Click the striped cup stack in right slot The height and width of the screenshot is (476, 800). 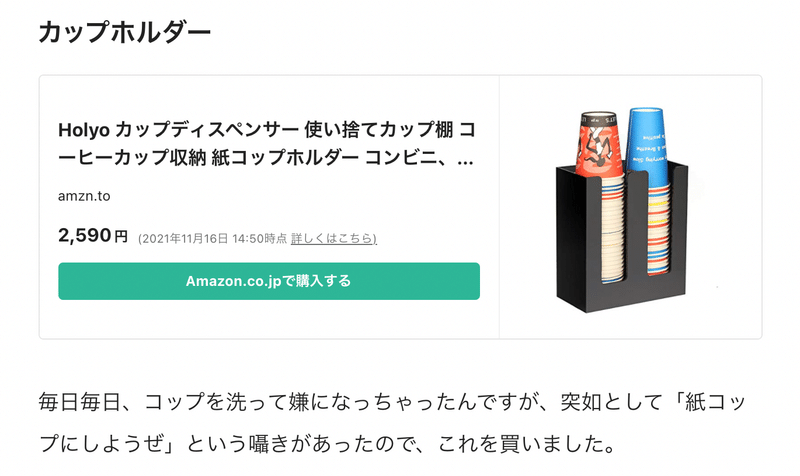pos(659,230)
